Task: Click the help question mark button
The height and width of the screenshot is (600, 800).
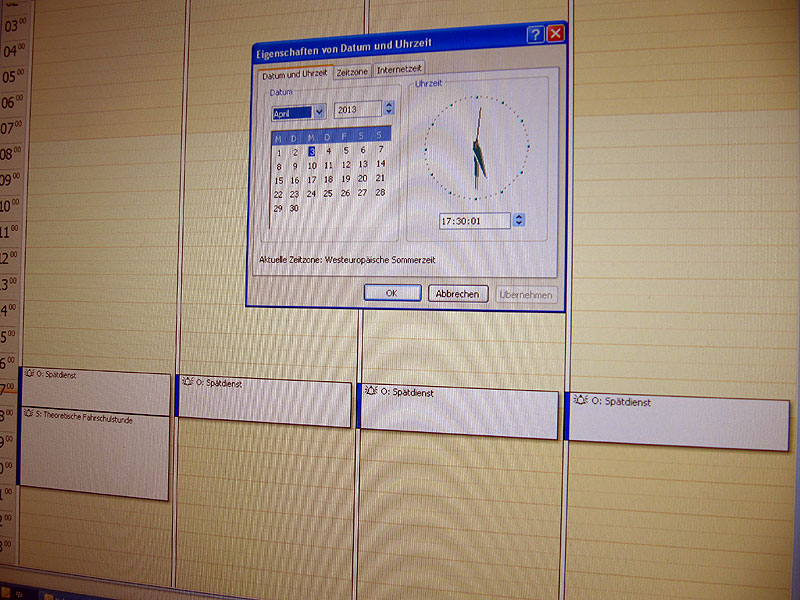Action: coord(536,34)
